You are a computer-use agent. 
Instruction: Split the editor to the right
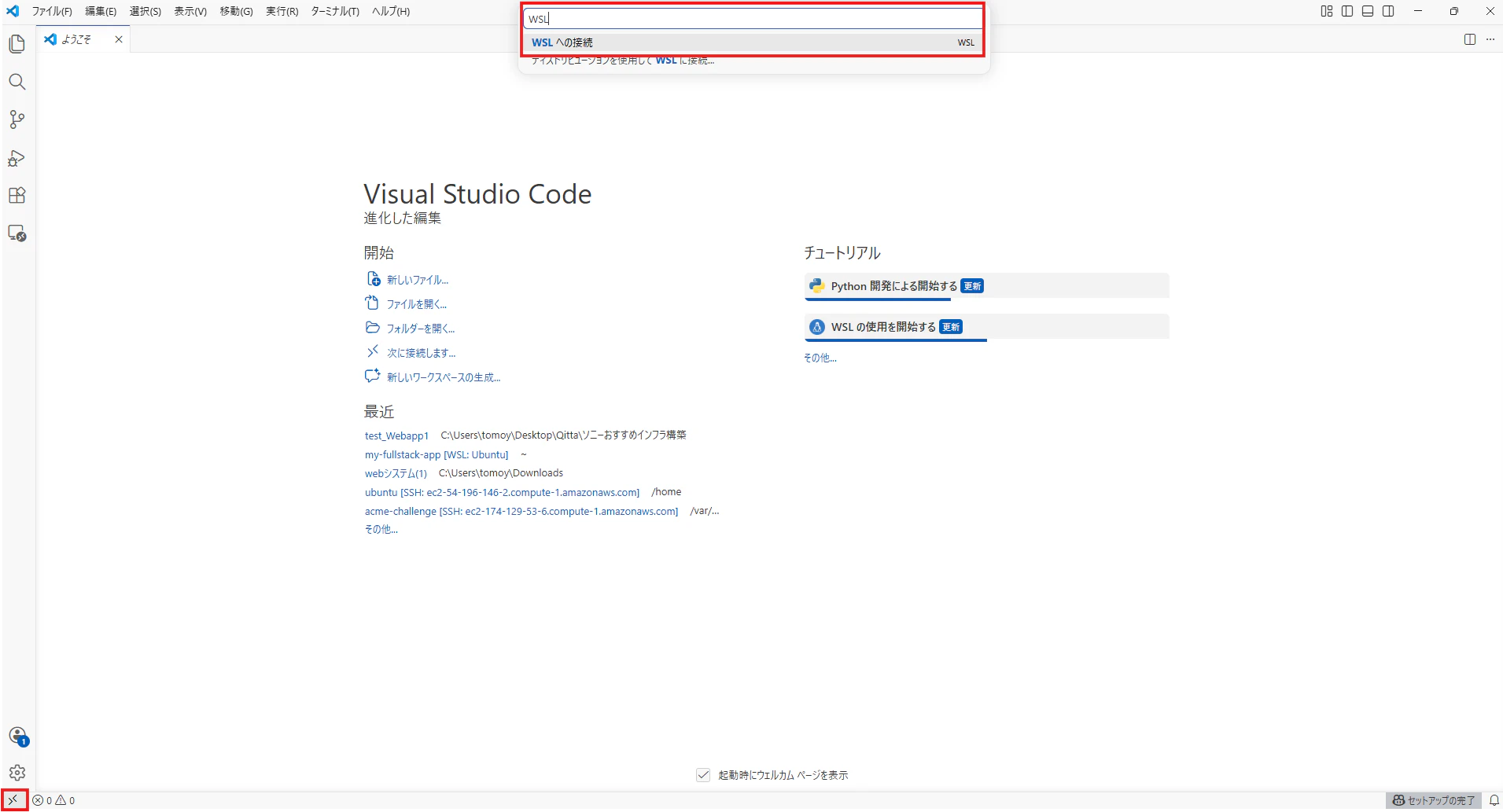[x=1470, y=39]
